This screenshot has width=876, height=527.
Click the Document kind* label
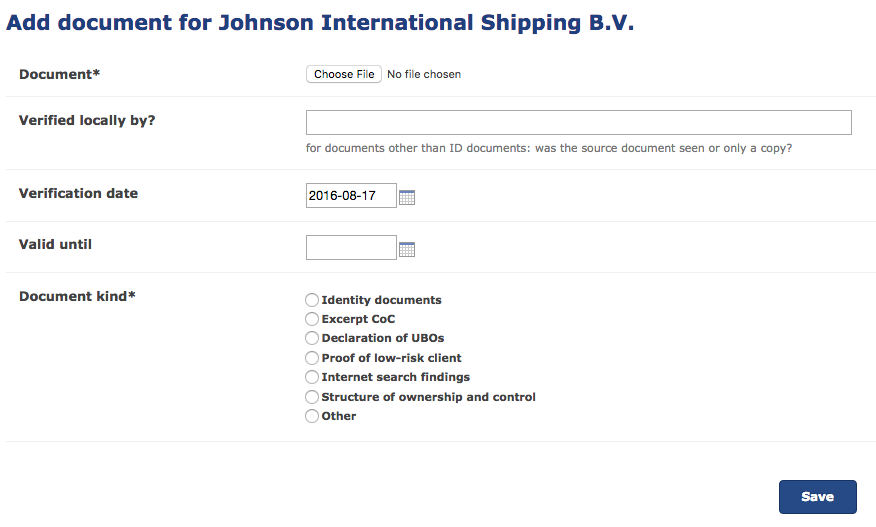tap(77, 296)
